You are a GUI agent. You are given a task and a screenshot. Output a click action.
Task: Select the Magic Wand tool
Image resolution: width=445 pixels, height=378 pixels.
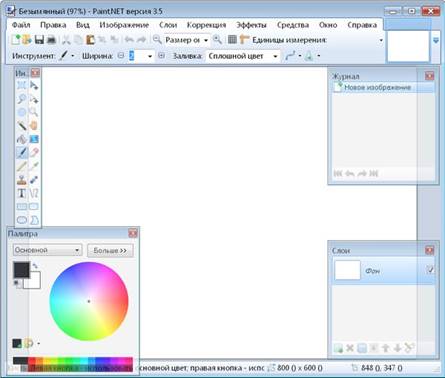click(x=22, y=126)
